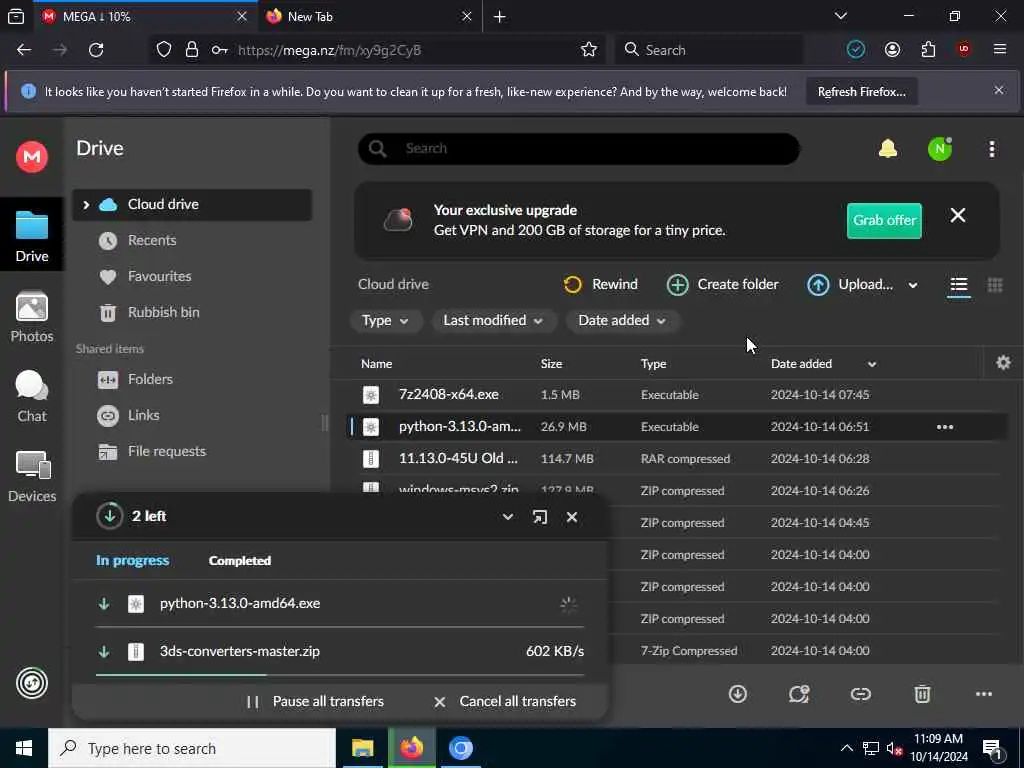Click the MEGA logo icon
The image size is (1024, 768).
point(31,157)
